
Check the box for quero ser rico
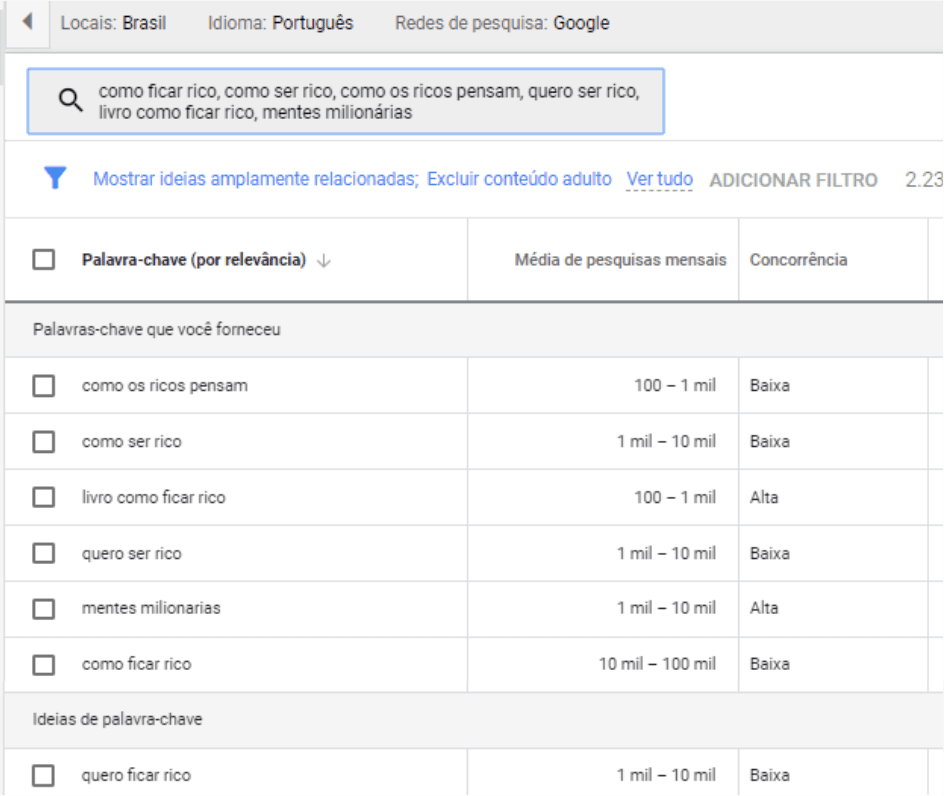(x=43, y=553)
